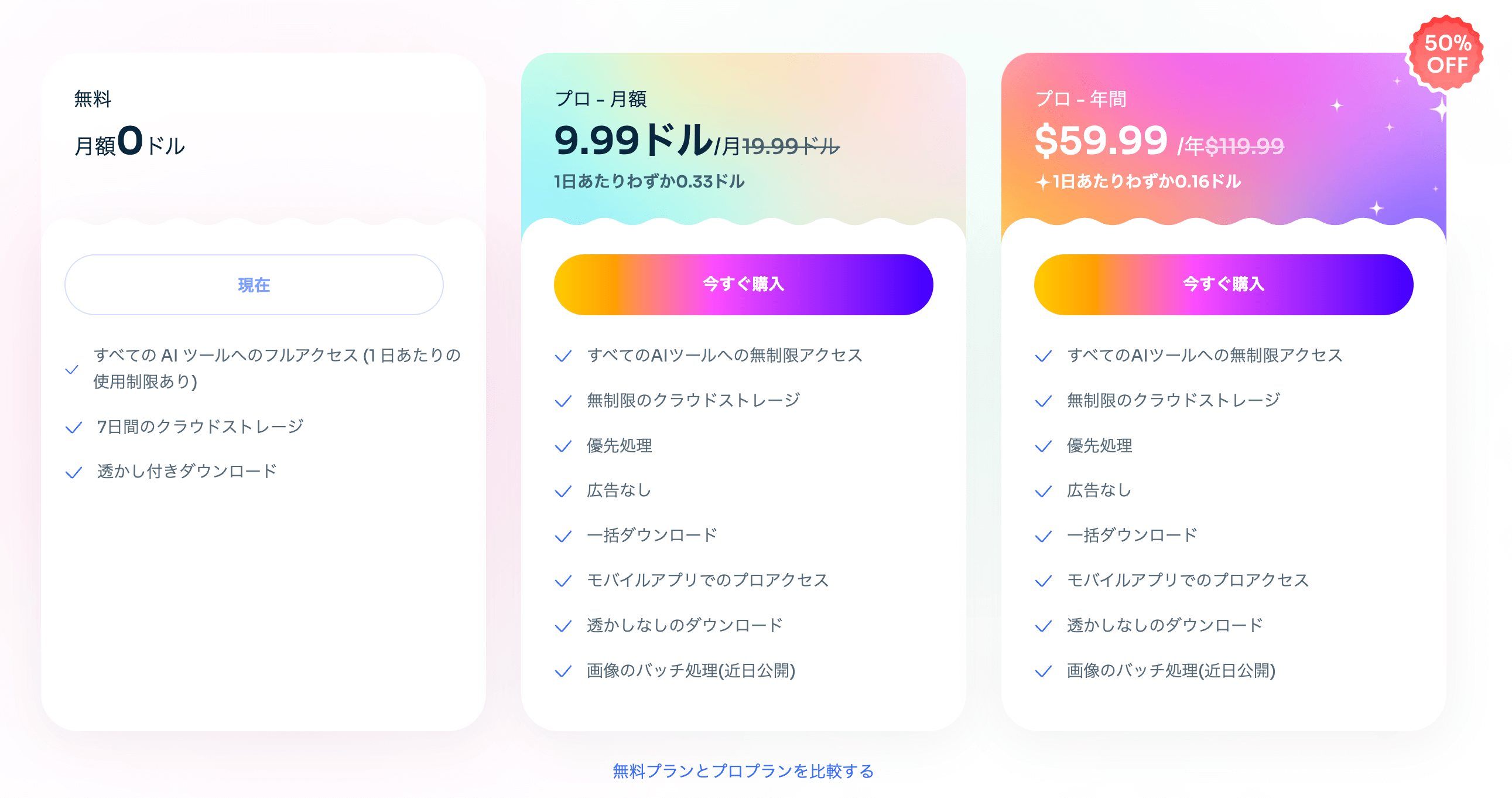Click the 9.99ドル monthly price
The image size is (1512, 798).
[633, 141]
